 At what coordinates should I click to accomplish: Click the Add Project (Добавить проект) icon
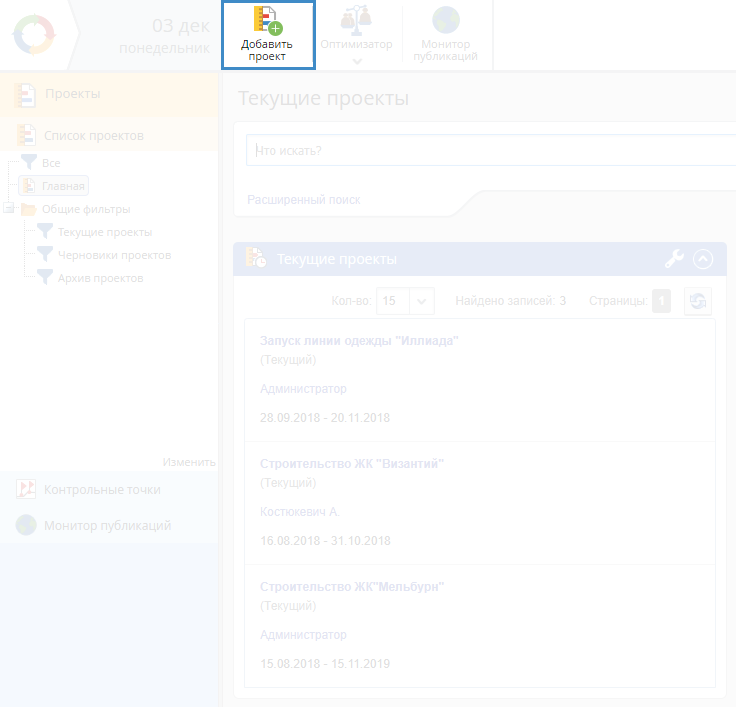pos(267,20)
